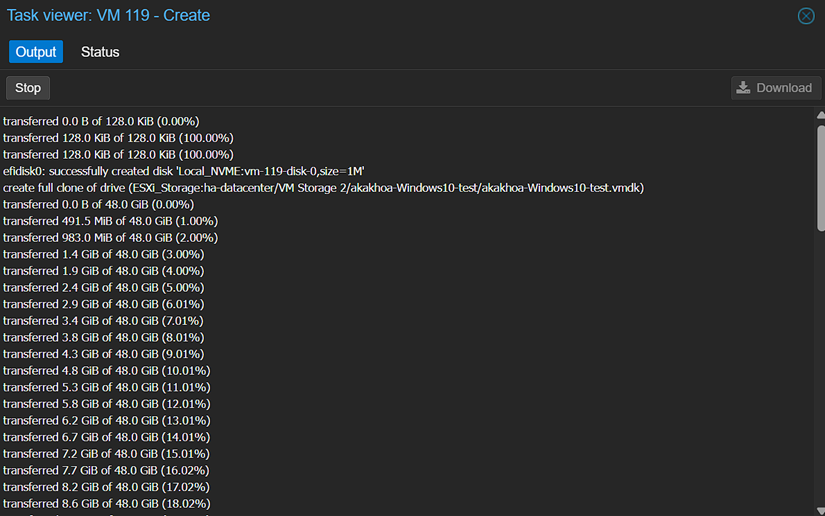Click the scrollbar up arrow
The width and height of the screenshot is (825, 516).
pyautogui.click(x=819, y=114)
